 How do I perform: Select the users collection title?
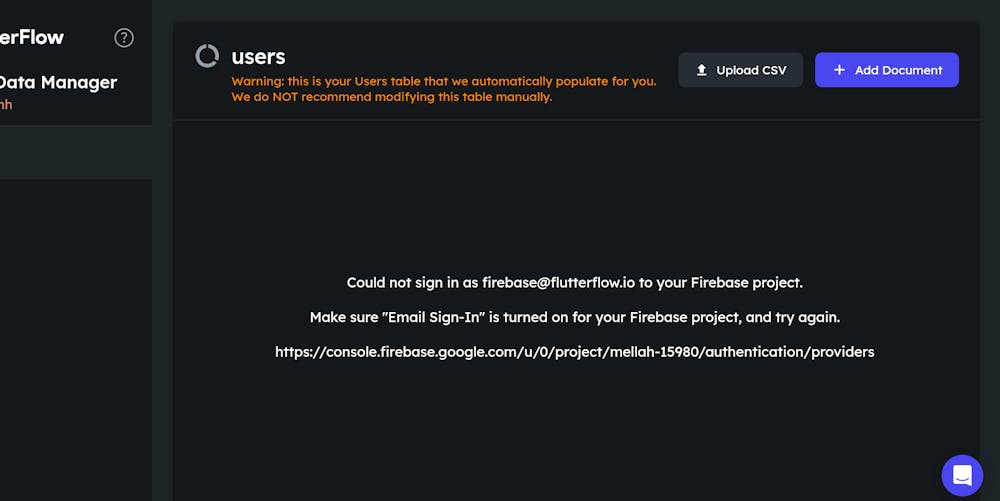pos(258,57)
